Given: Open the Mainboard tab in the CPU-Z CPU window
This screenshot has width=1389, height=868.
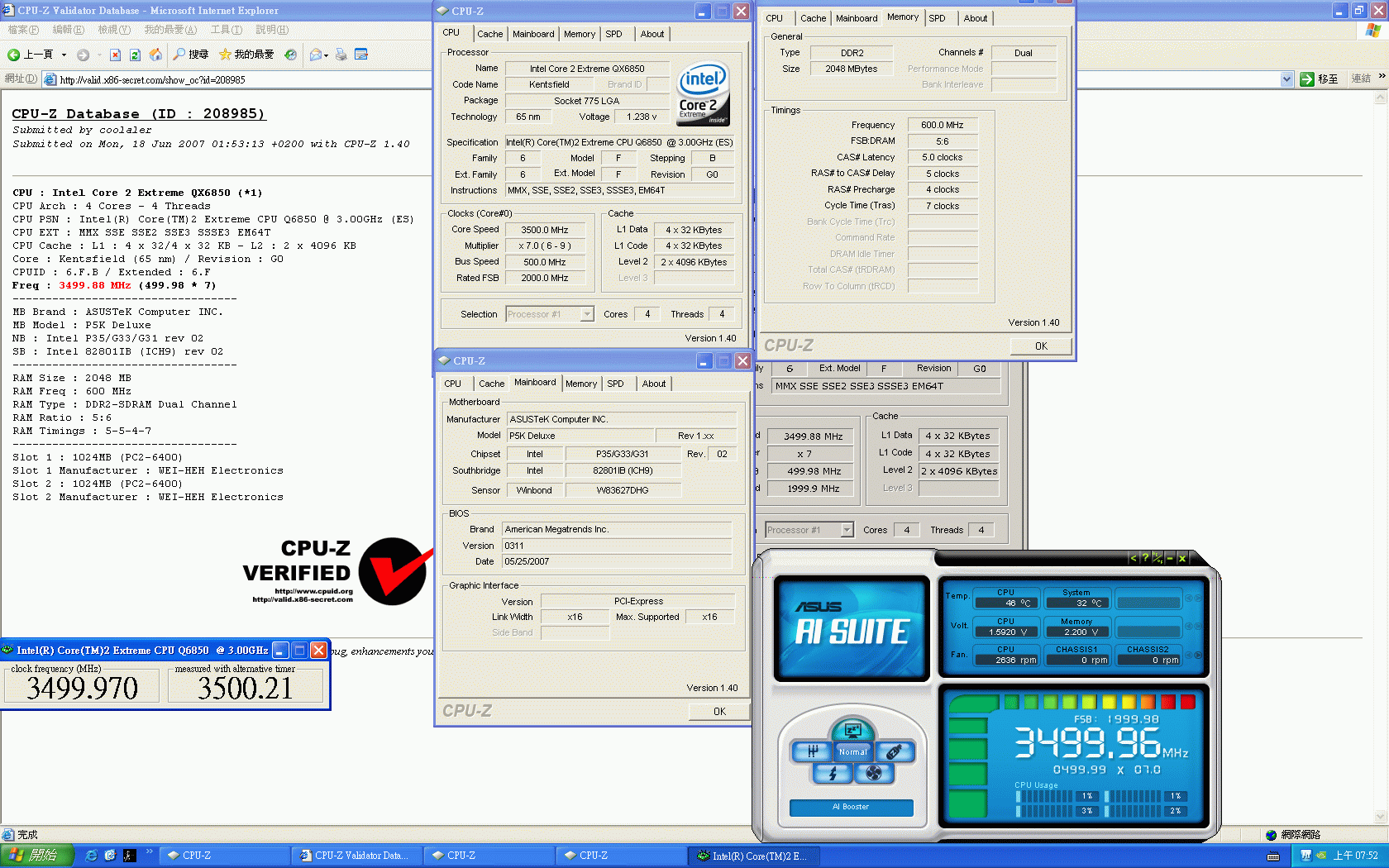Looking at the screenshot, I should point(533,34).
